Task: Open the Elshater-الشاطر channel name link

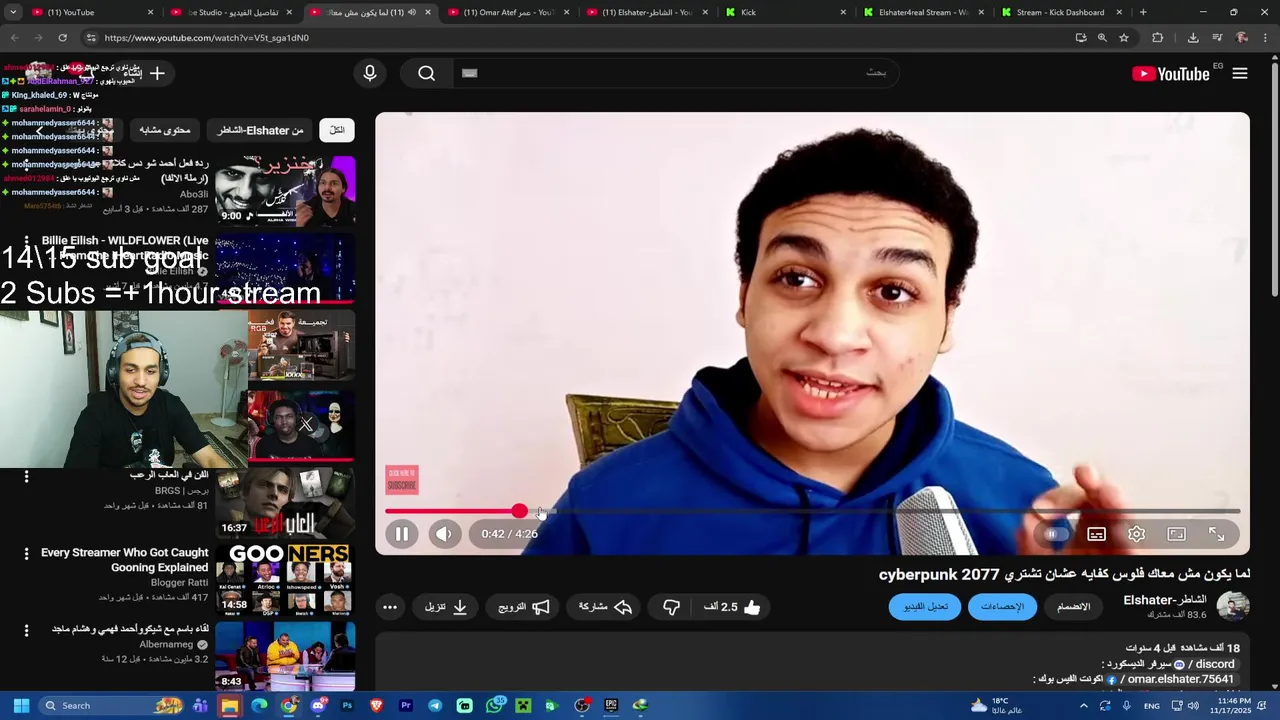Action: pos(1164,600)
